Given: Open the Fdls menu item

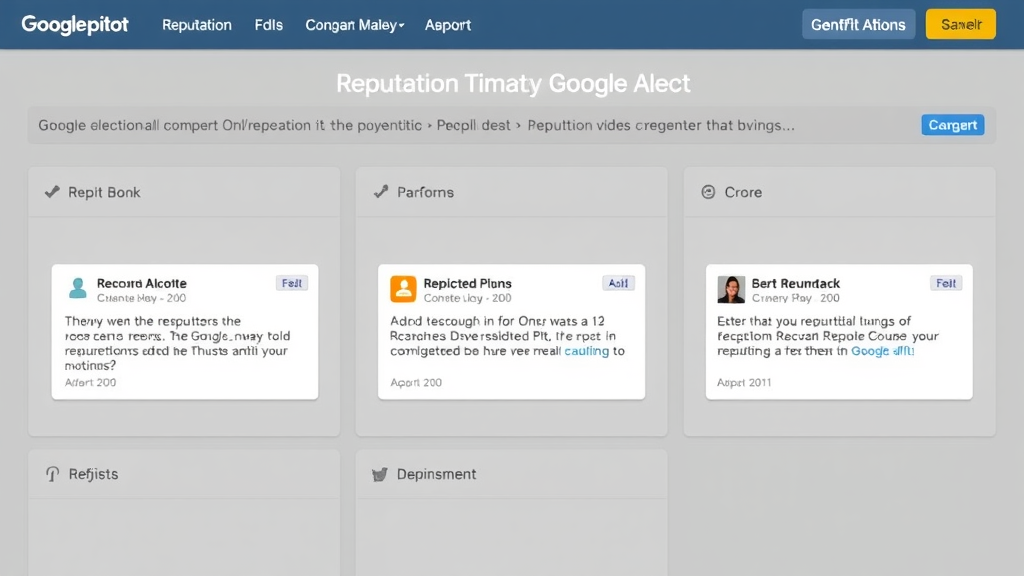Looking at the screenshot, I should point(268,25).
